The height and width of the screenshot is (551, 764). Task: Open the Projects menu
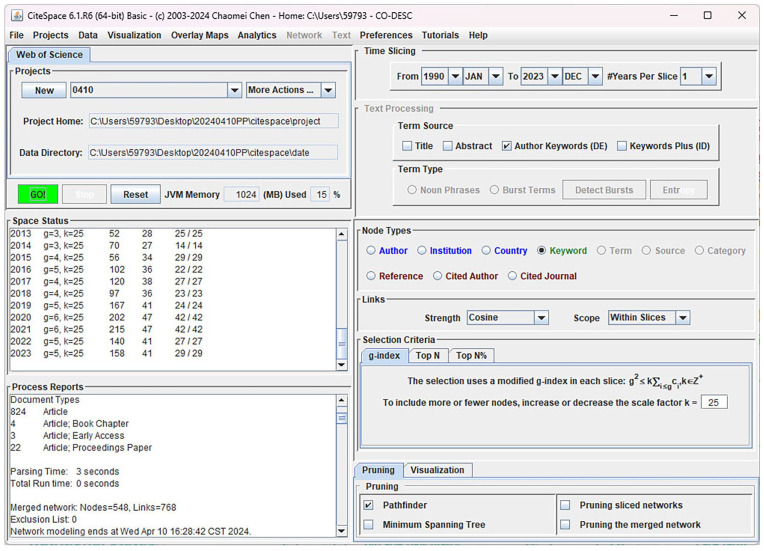point(50,35)
